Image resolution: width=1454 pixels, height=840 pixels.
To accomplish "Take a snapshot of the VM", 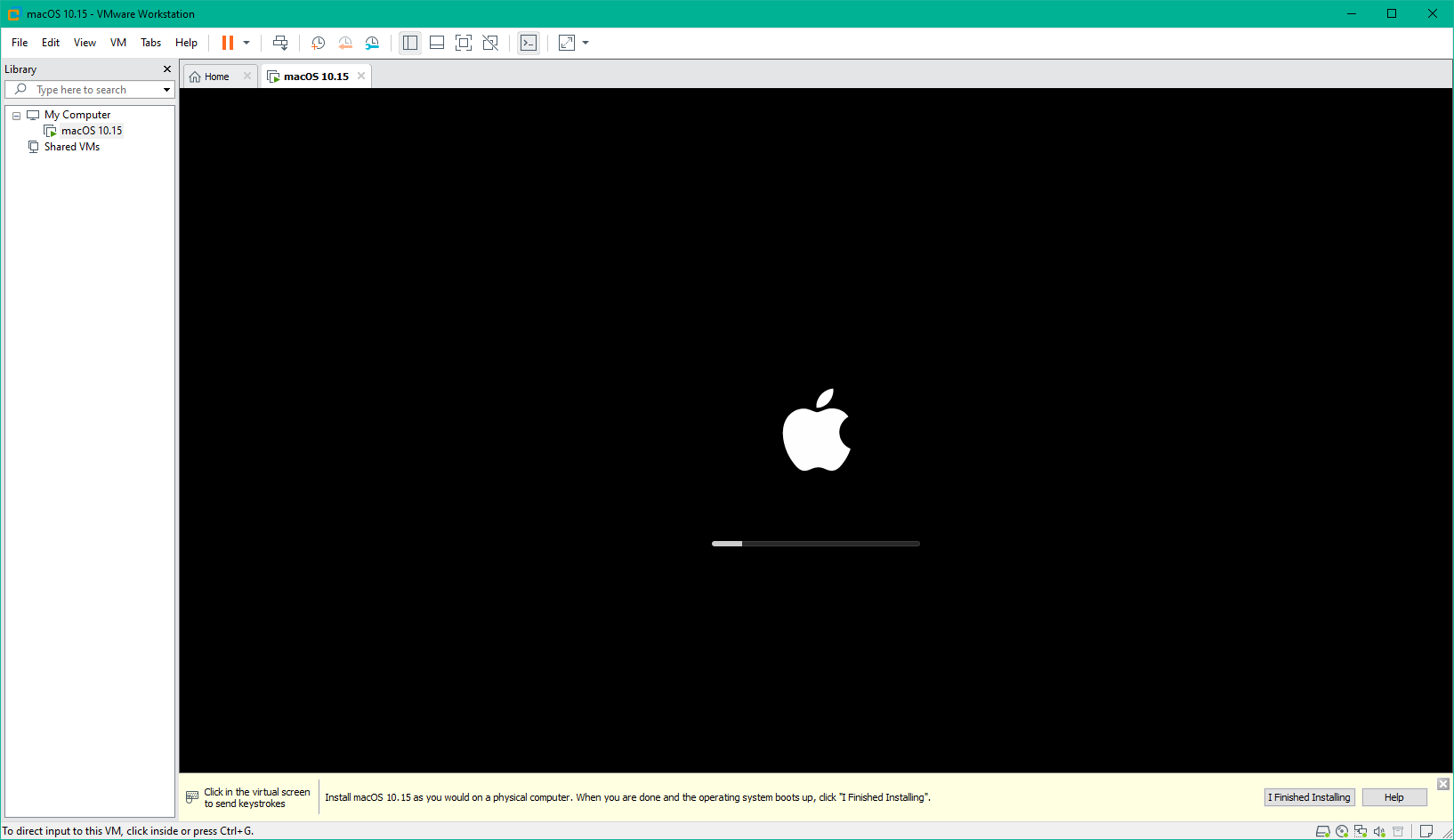I will point(319,43).
